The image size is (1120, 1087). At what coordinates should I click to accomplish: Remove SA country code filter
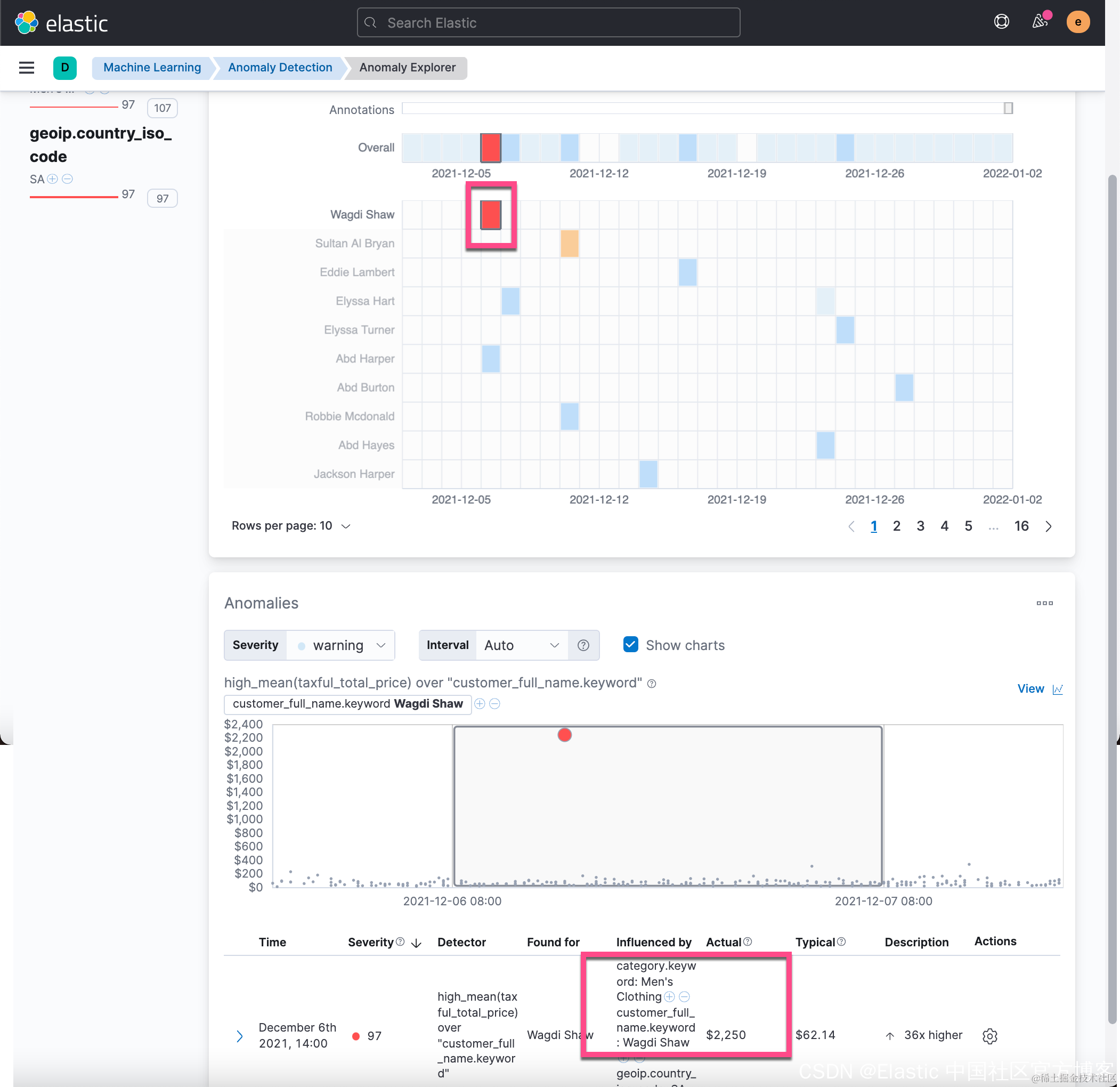pos(68,179)
